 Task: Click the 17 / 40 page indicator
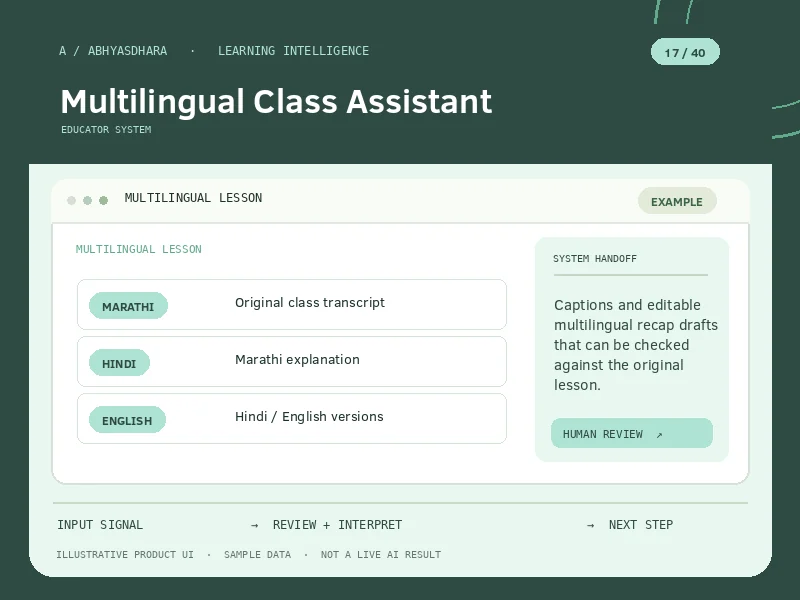[x=685, y=52]
